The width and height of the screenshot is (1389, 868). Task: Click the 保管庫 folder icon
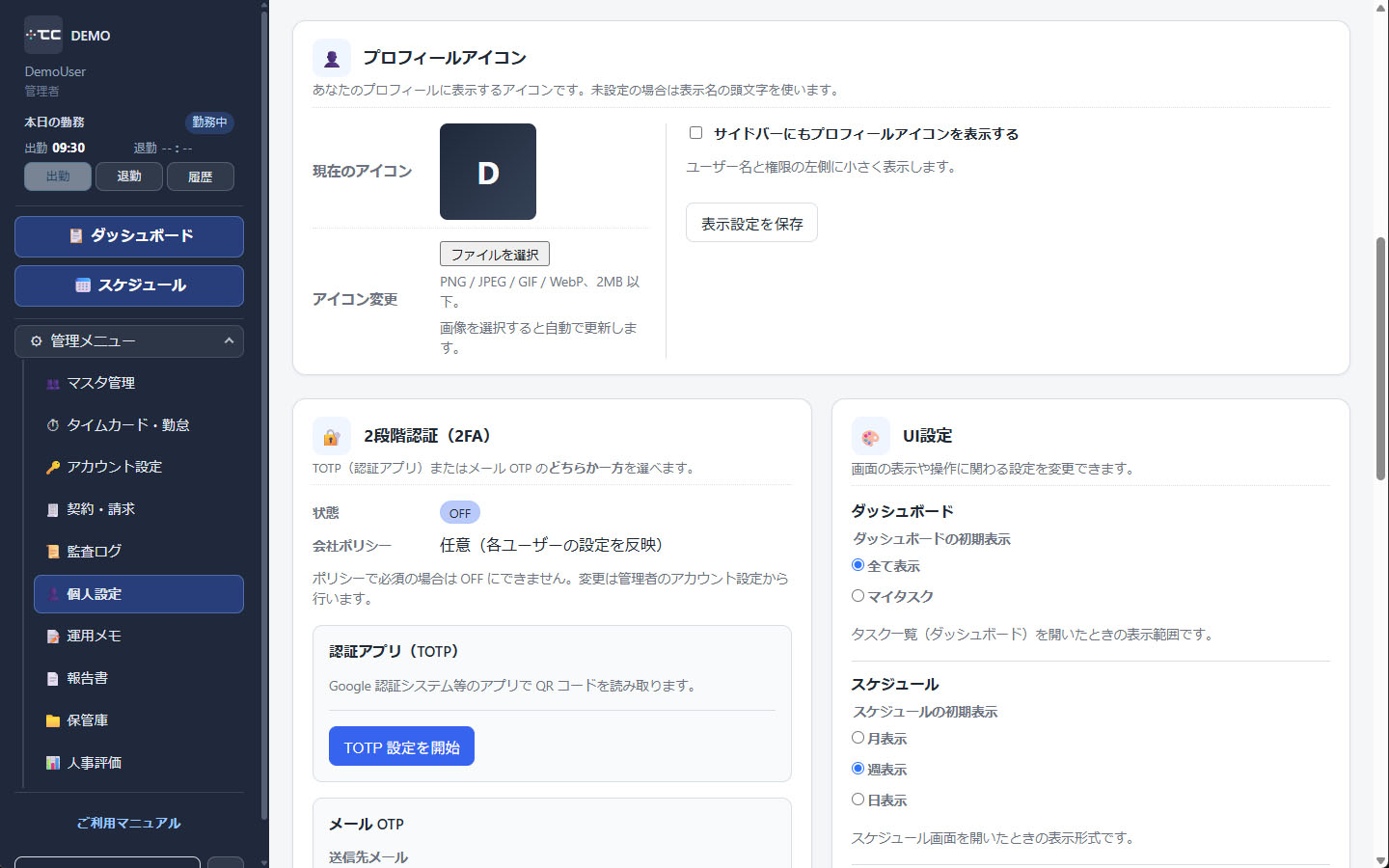pyautogui.click(x=53, y=721)
